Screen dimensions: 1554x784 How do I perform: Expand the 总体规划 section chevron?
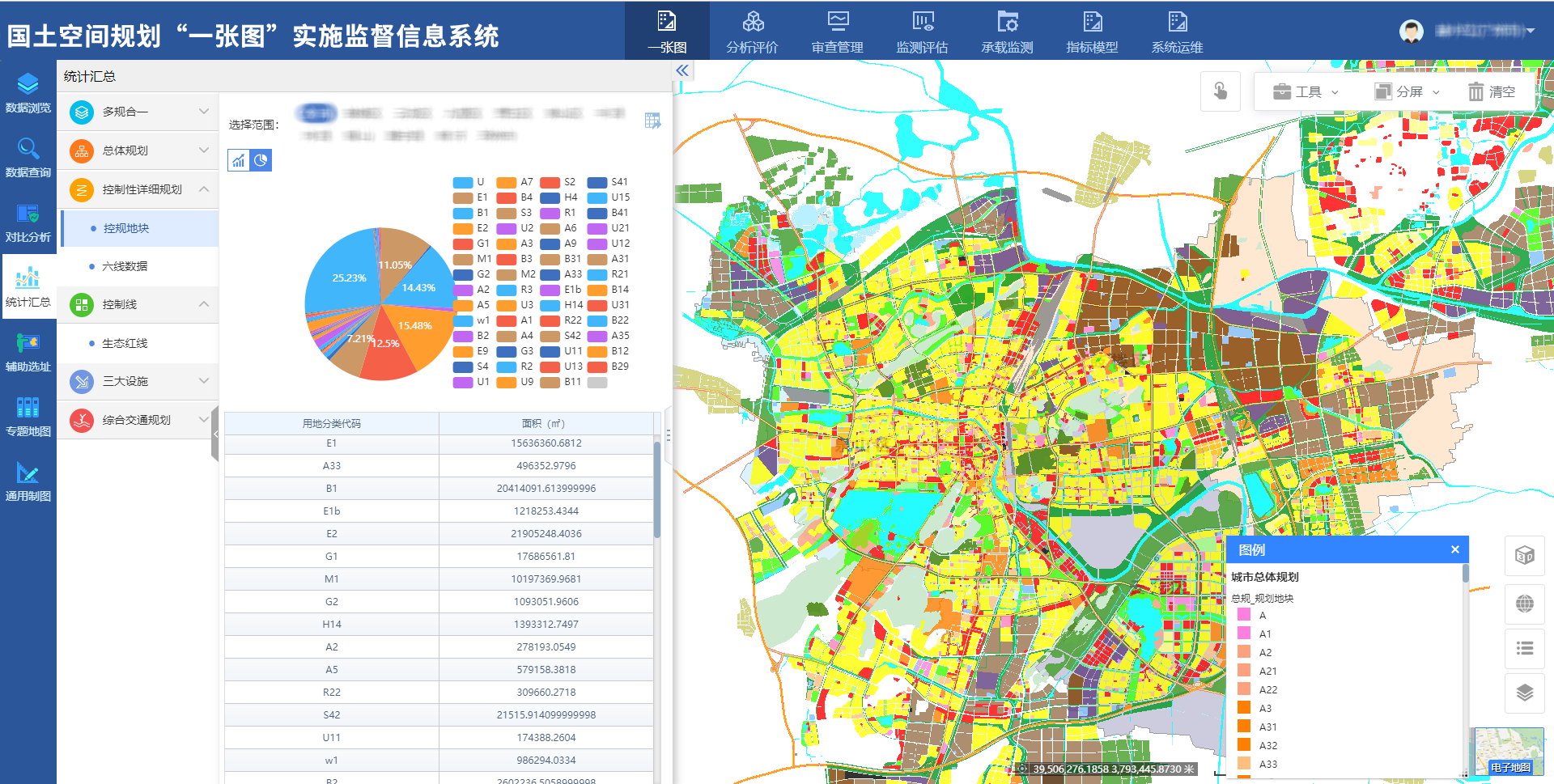(204, 150)
